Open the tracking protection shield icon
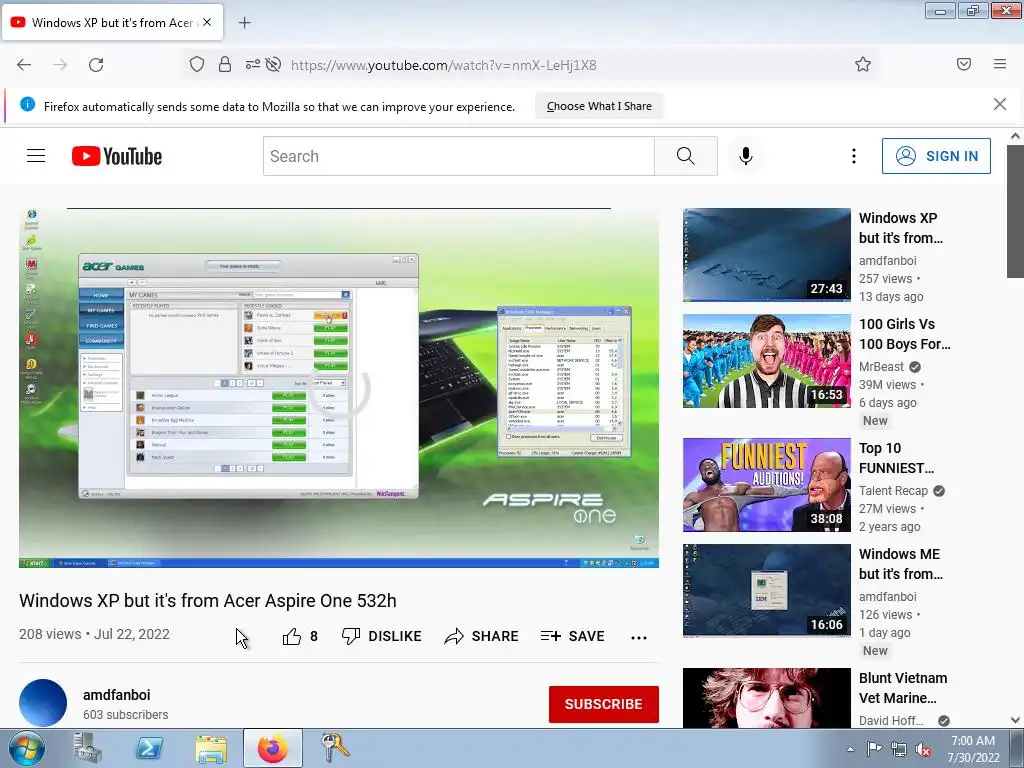This screenshot has height=768, width=1024. [197, 65]
